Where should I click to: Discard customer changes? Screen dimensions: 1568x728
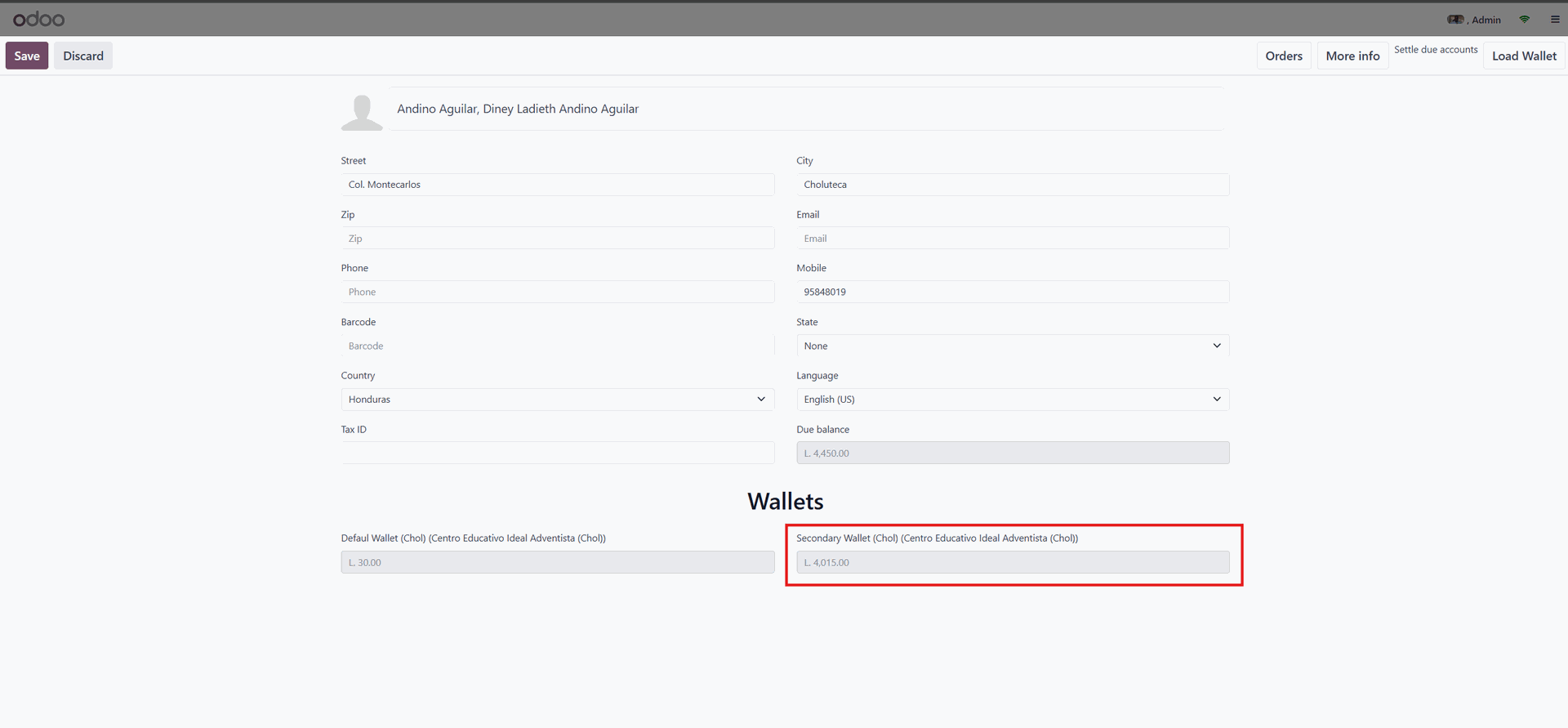83,56
